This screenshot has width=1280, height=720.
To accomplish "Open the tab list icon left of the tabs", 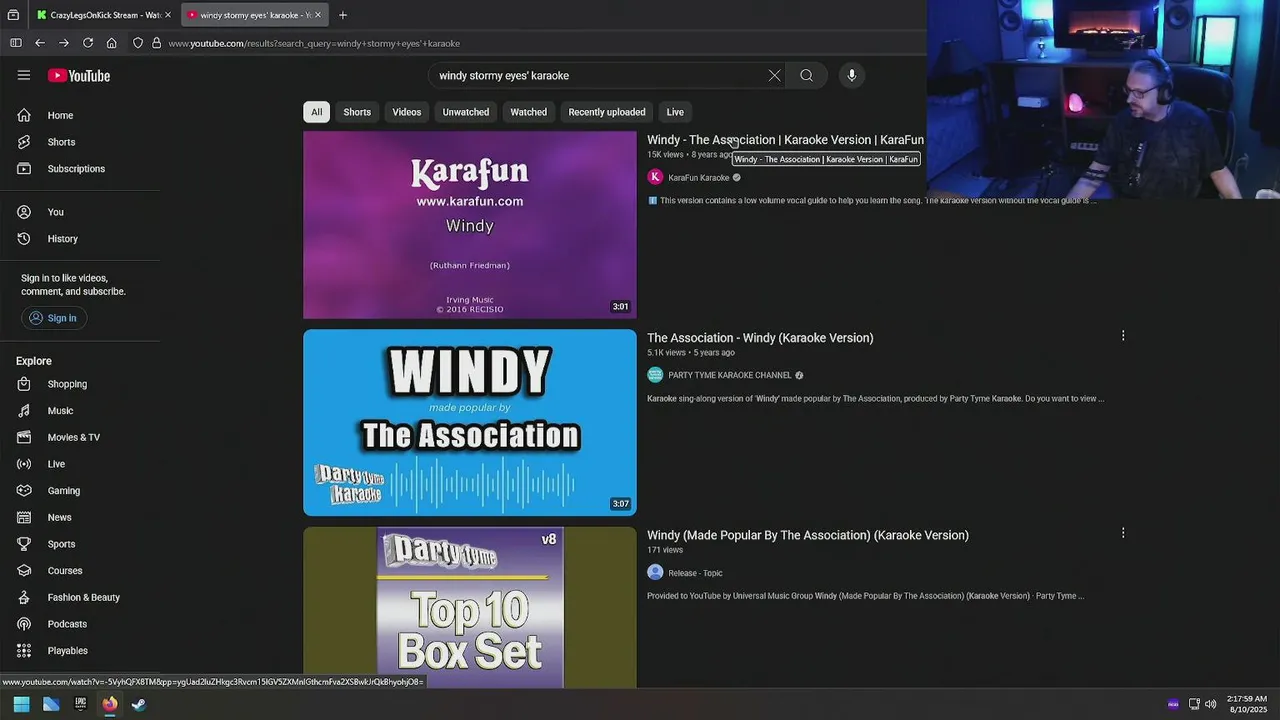I will pyautogui.click(x=13, y=15).
